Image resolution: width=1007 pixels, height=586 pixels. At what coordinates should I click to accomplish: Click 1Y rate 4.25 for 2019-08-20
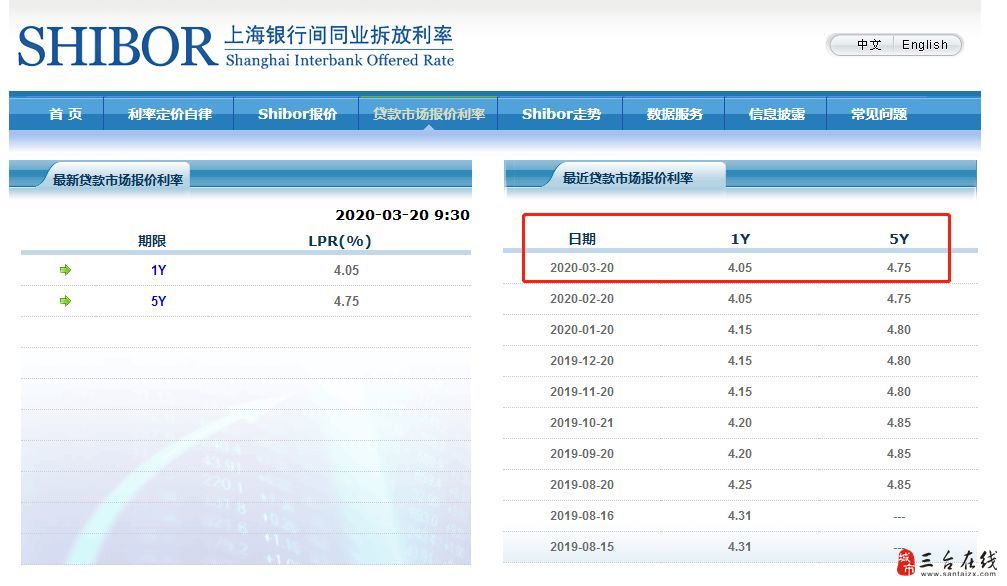[x=740, y=485]
